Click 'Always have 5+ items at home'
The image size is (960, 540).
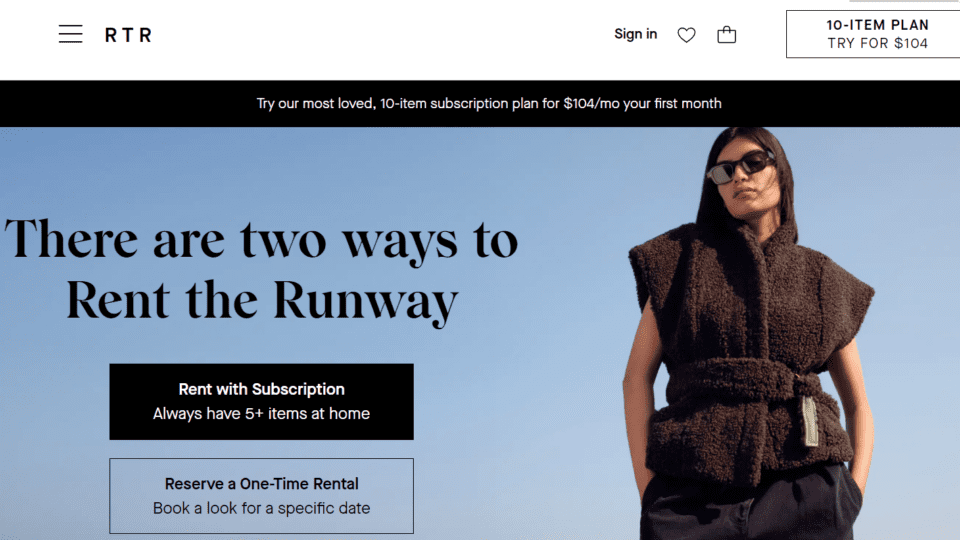click(x=261, y=414)
